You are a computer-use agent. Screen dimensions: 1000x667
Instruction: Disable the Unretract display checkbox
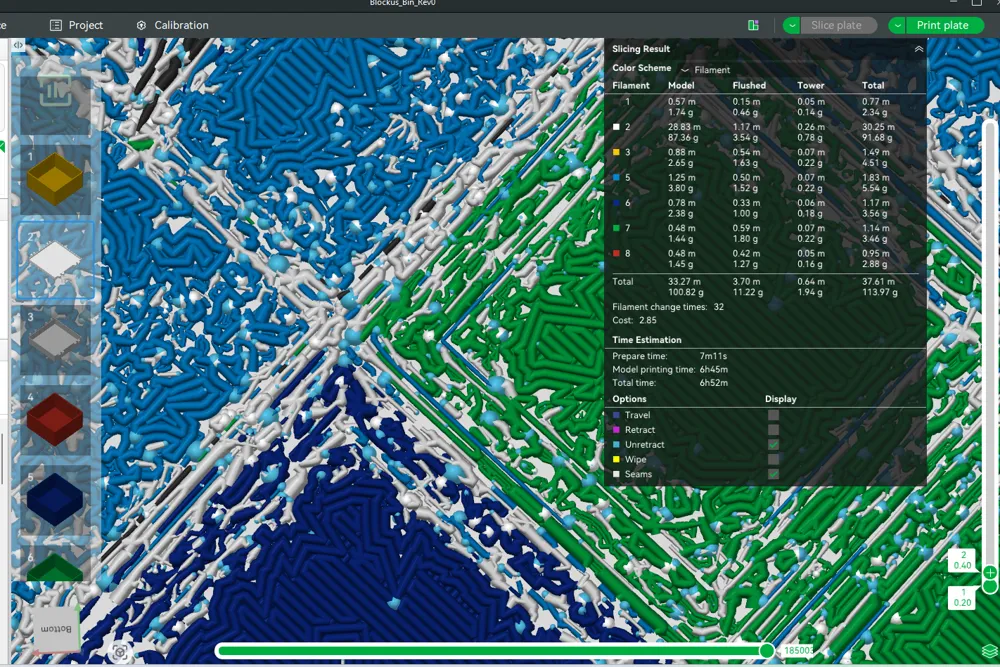[773, 445]
